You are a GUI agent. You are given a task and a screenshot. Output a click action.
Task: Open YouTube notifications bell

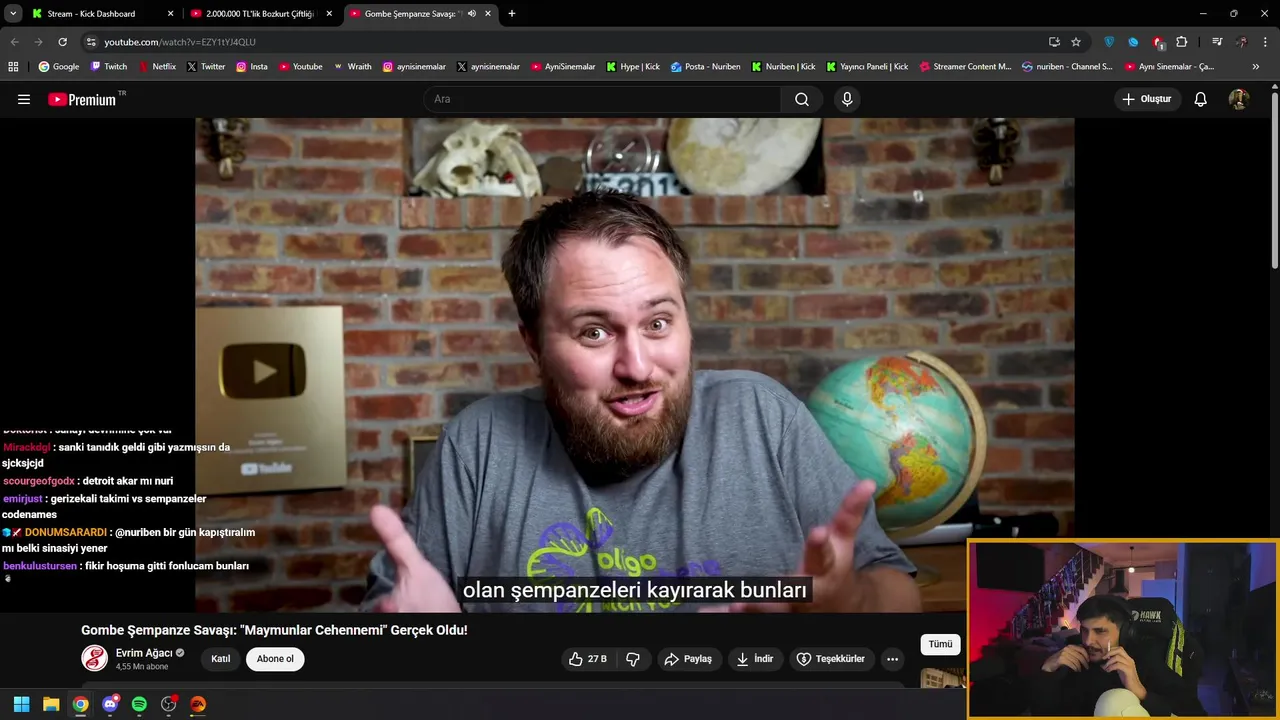1201,99
